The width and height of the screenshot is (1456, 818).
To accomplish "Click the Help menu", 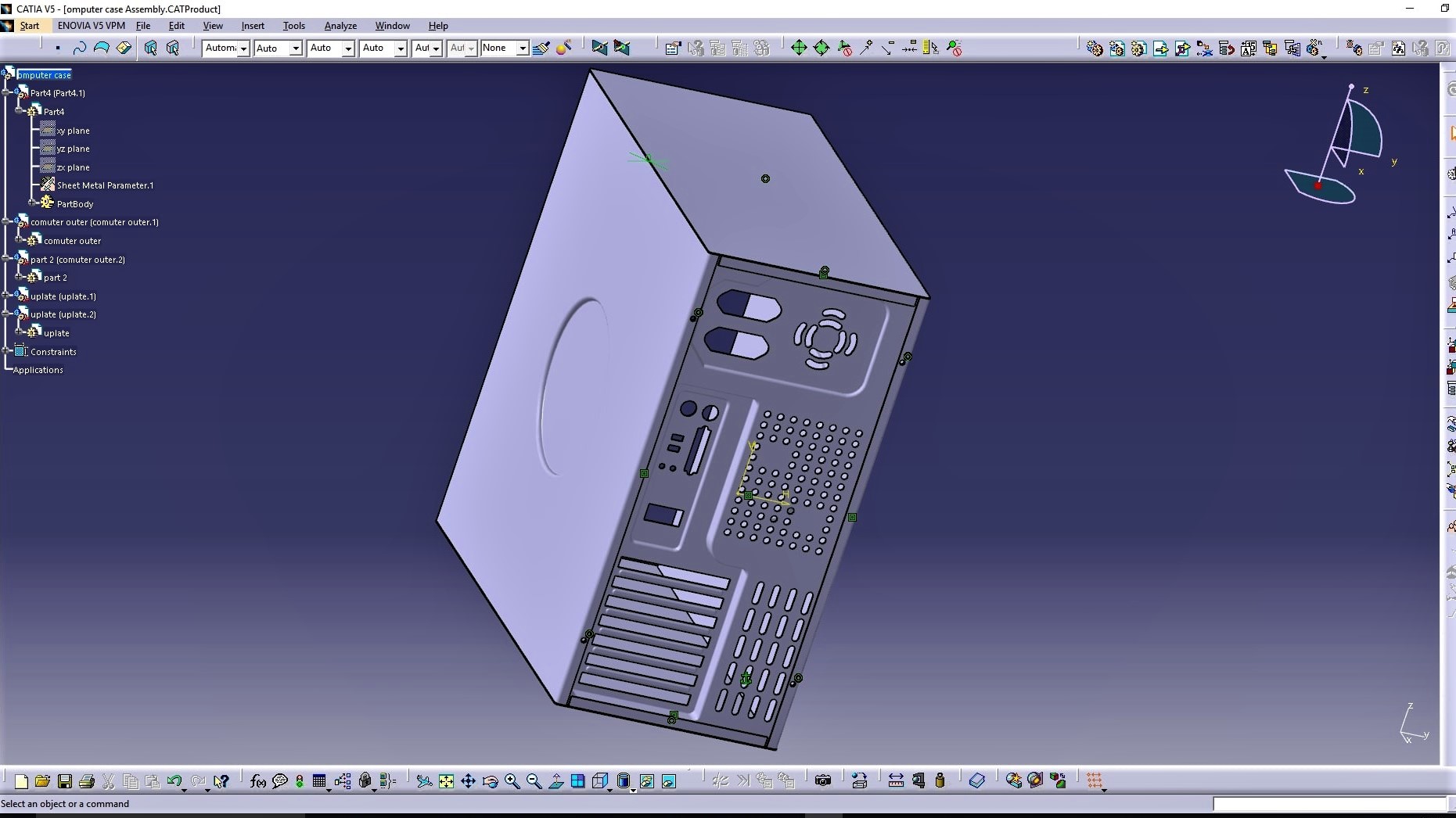I will pos(438,26).
